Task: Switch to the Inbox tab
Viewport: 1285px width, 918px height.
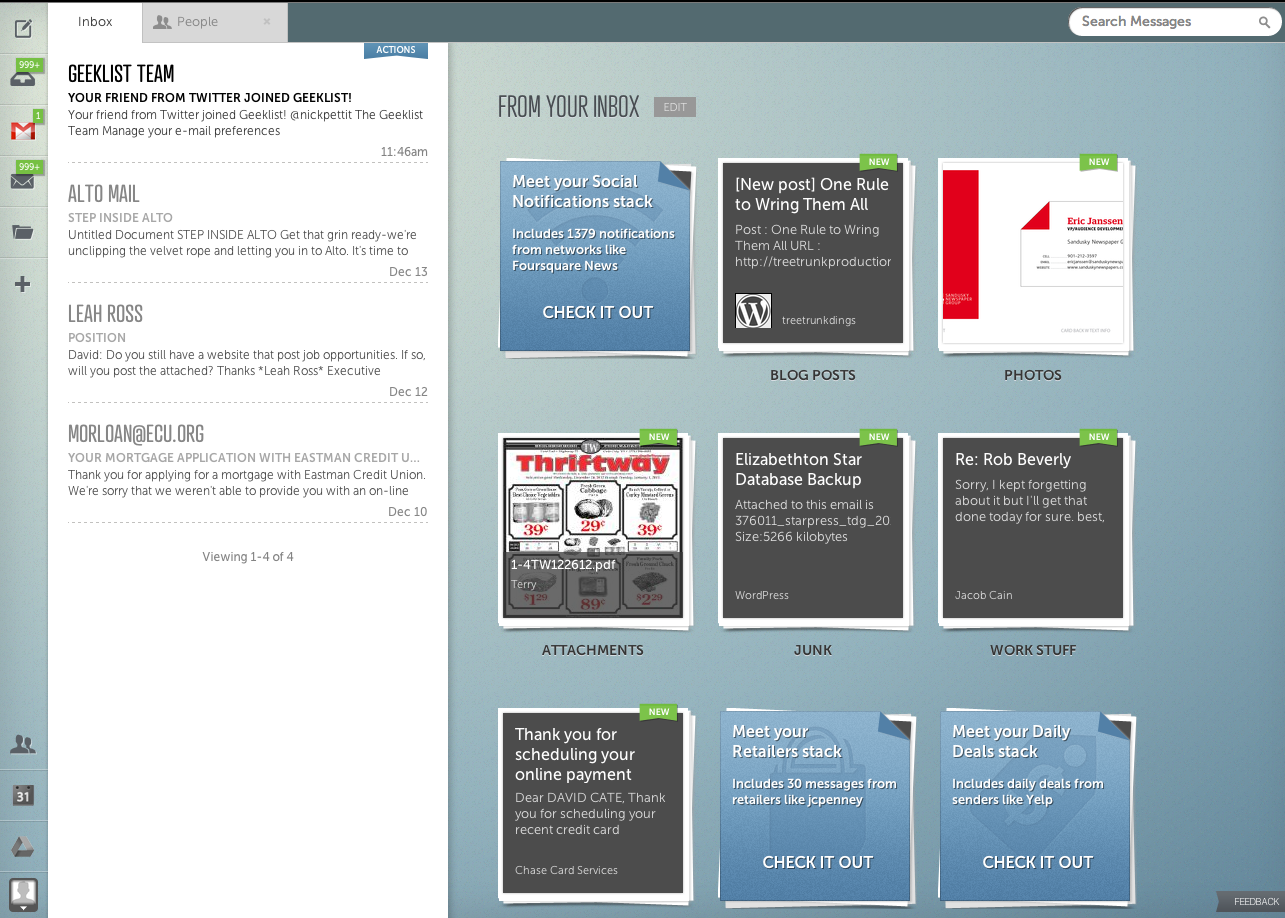Action: pyautogui.click(x=95, y=22)
